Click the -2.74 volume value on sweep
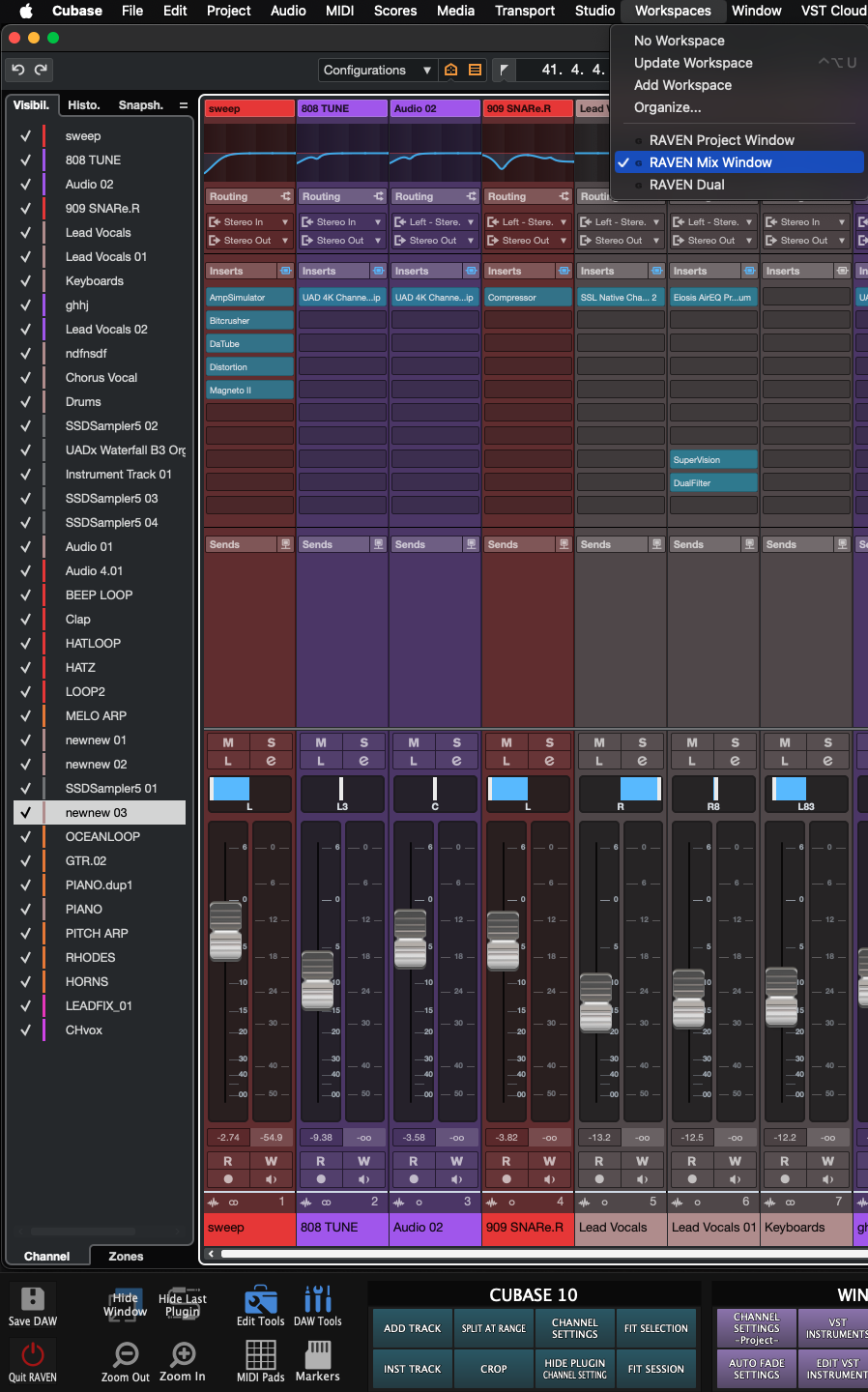This screenshot has width=868, height=1392. [228, 1137]
